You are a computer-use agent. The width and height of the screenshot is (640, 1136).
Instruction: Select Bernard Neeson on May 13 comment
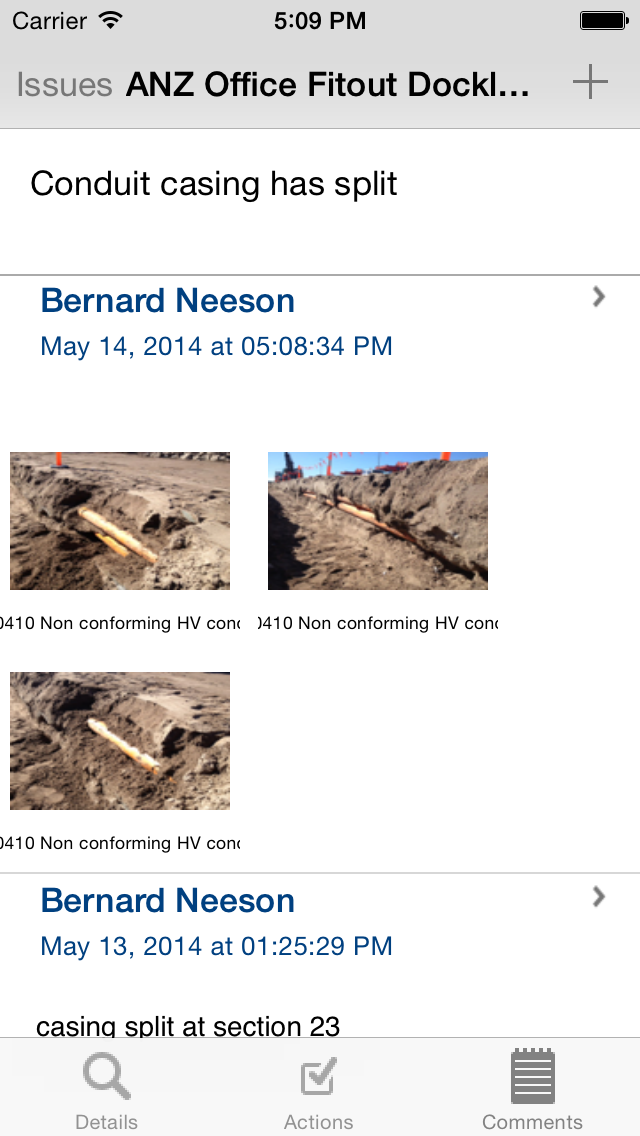pyautogui.click(x=168, y=901)
